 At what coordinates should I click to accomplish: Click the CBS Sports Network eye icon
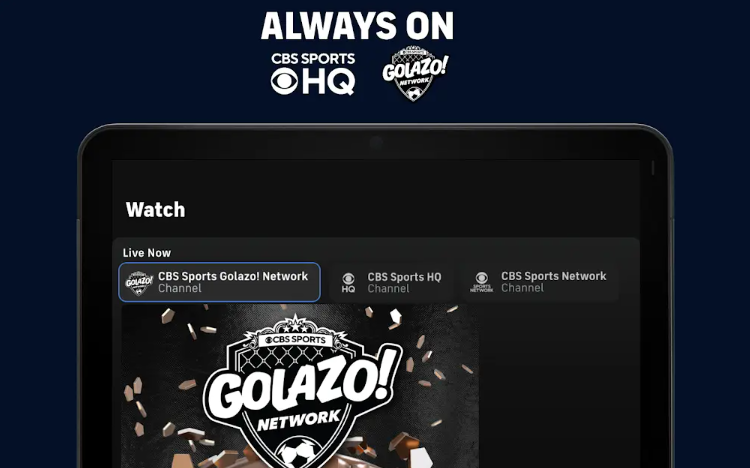[x=482, y=282]
